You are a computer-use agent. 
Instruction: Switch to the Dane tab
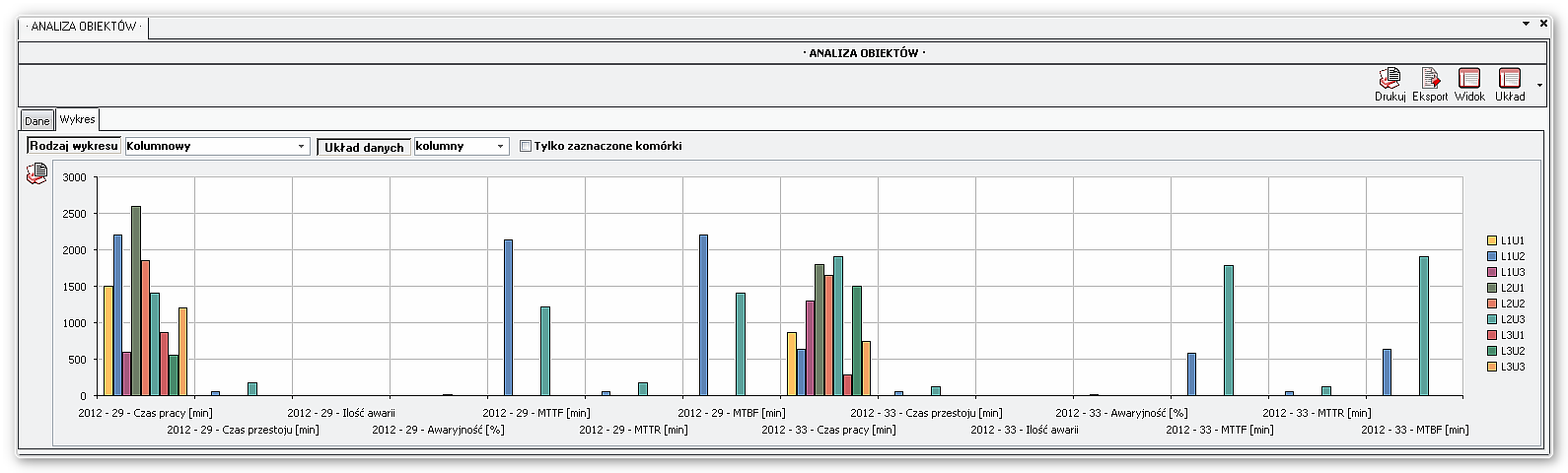pos(37,120)
